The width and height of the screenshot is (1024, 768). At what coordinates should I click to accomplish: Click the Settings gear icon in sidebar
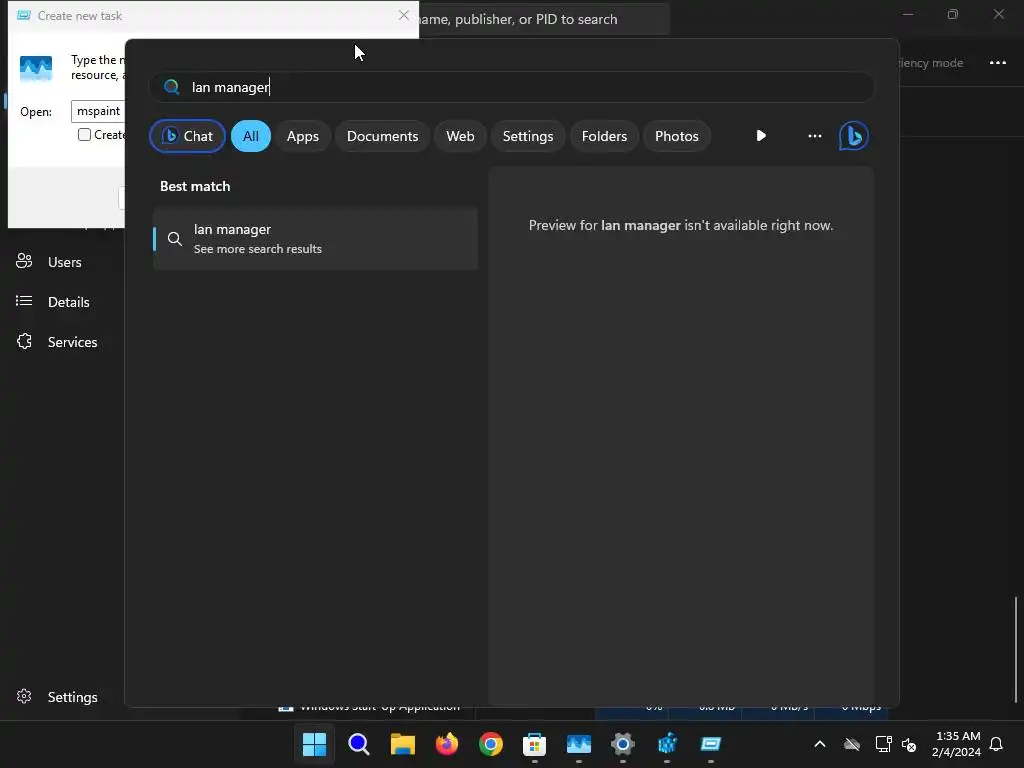(x=24, y=696)
